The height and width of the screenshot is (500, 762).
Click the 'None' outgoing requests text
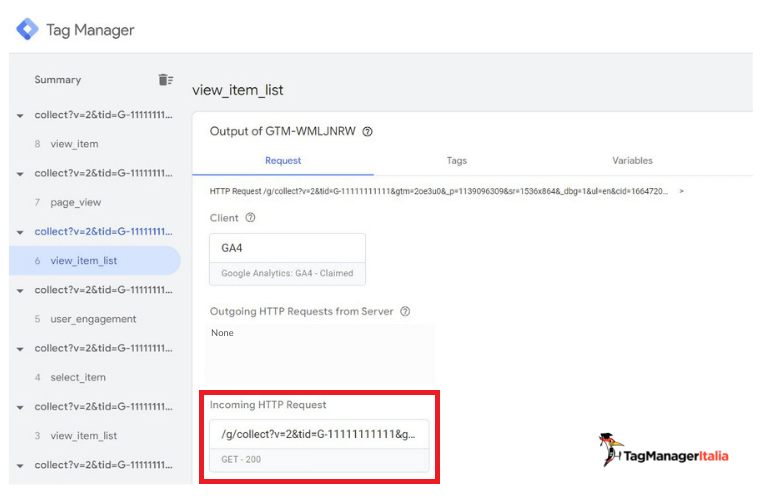222,333
